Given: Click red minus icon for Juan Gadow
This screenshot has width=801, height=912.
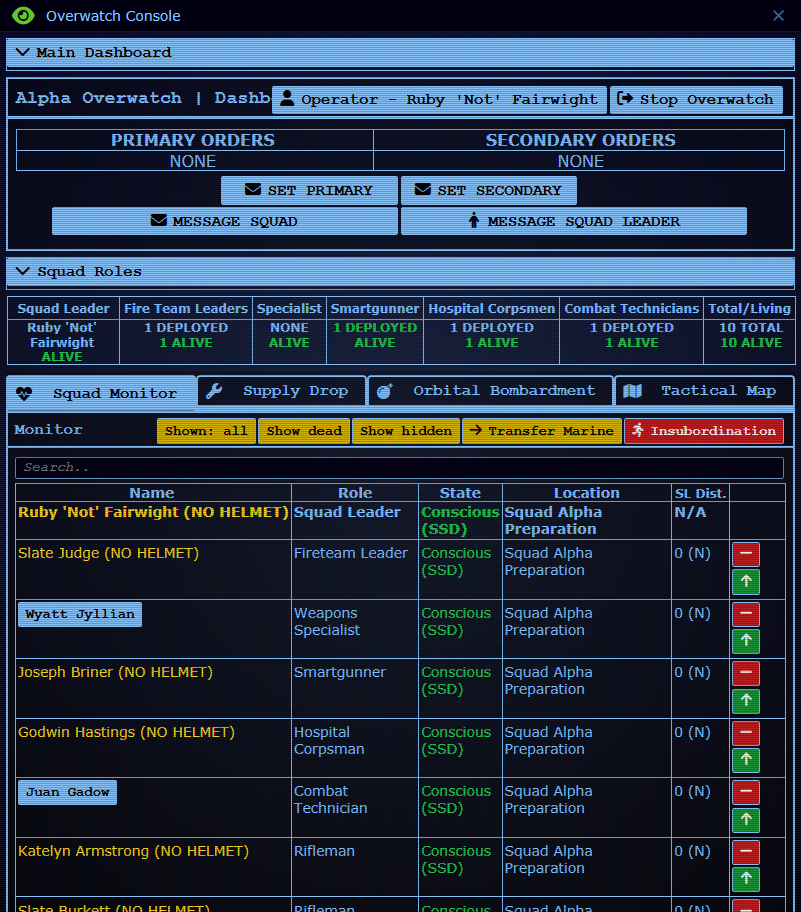Looking at the screenshot, I should click(x=746, y=793).
